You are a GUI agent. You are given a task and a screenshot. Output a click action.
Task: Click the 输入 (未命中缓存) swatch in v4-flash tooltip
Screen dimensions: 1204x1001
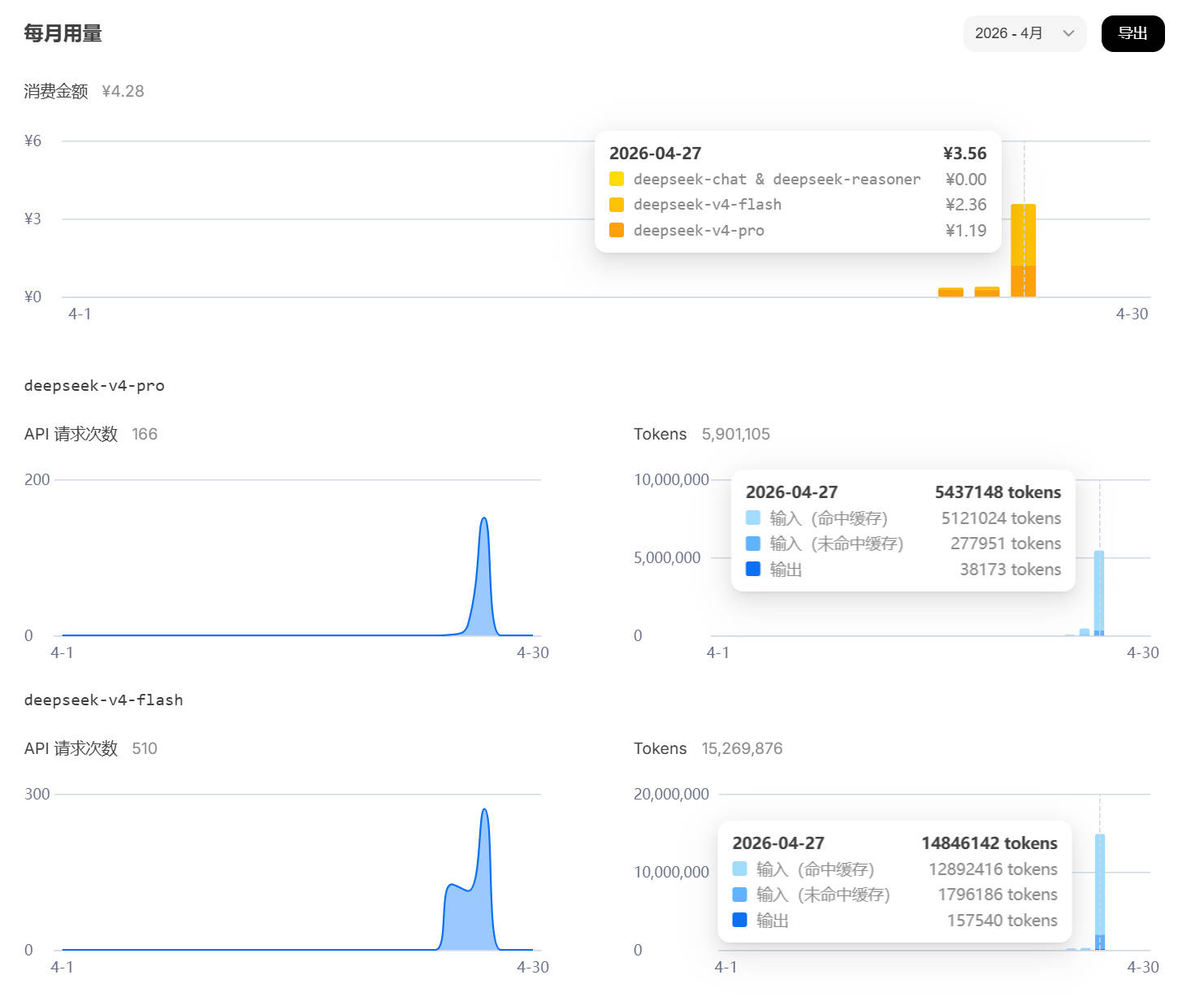(x=740, y=895)
